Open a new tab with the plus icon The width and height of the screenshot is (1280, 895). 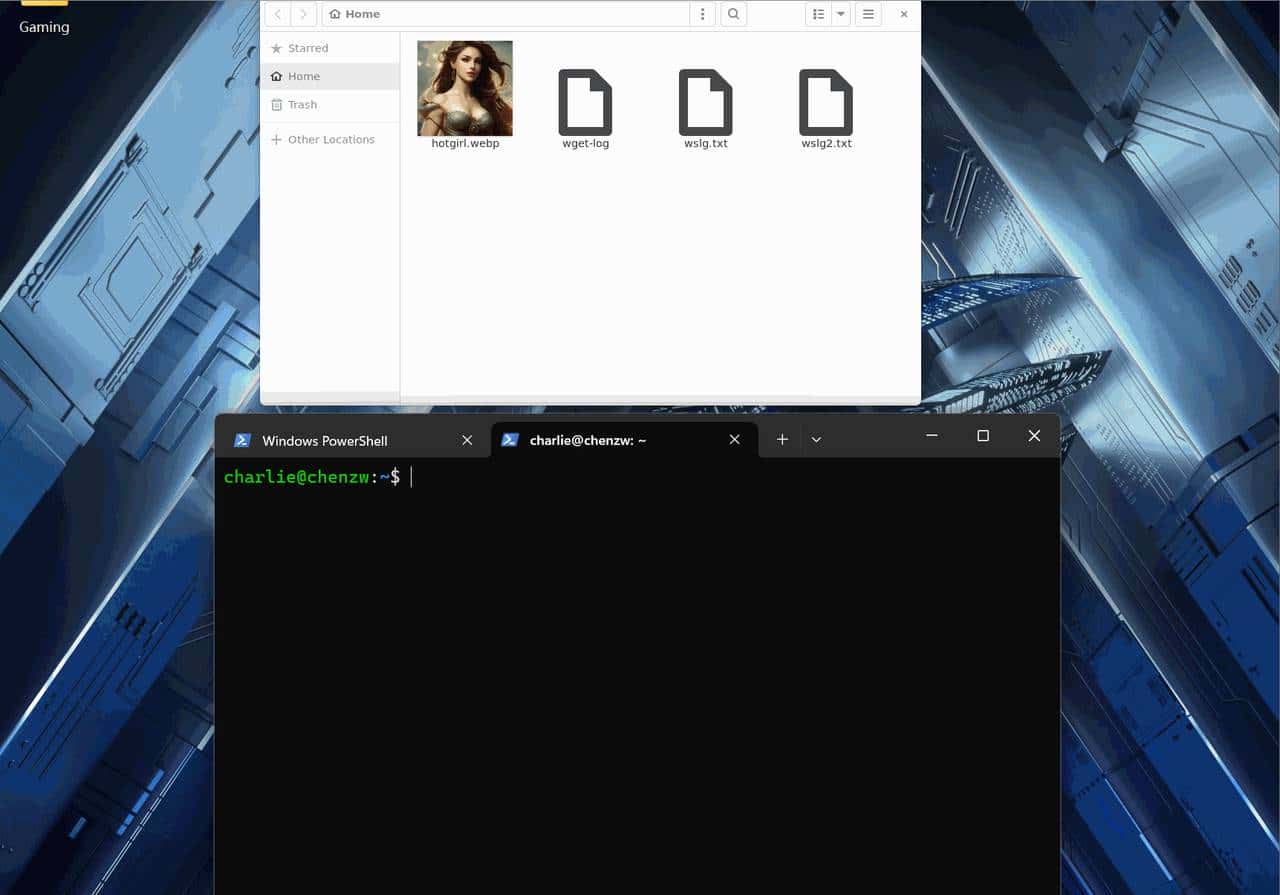pos(782,439)
